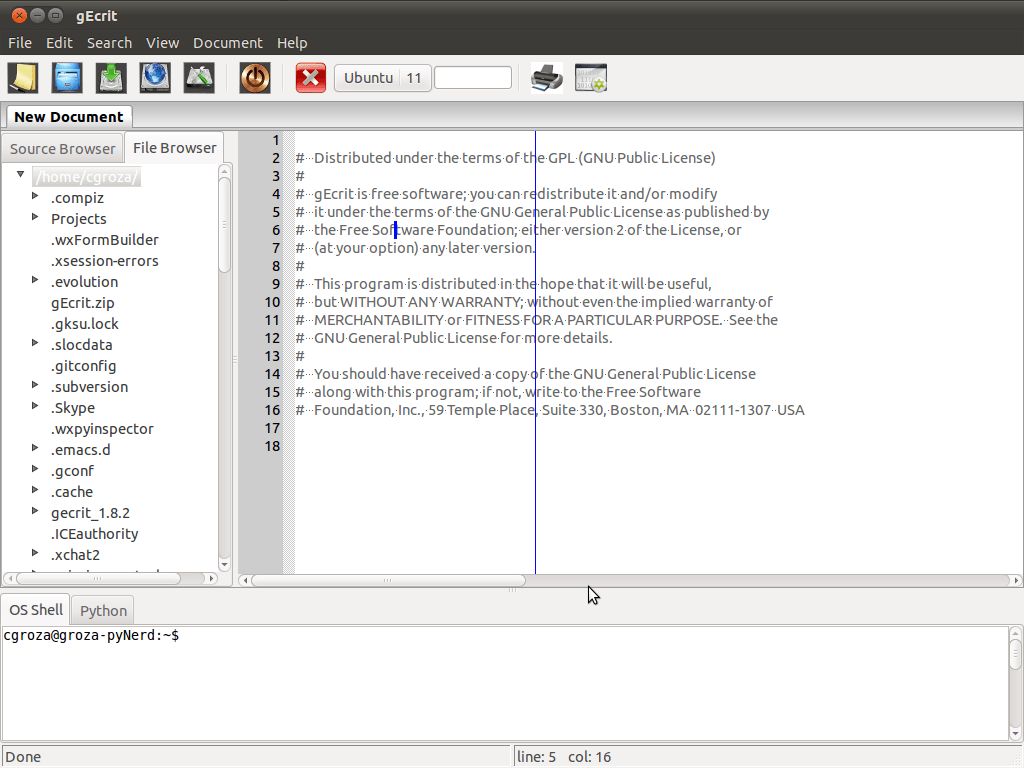Click inside the toolbar search text field
The image size is (1024, 768).
tap(472, 77)
